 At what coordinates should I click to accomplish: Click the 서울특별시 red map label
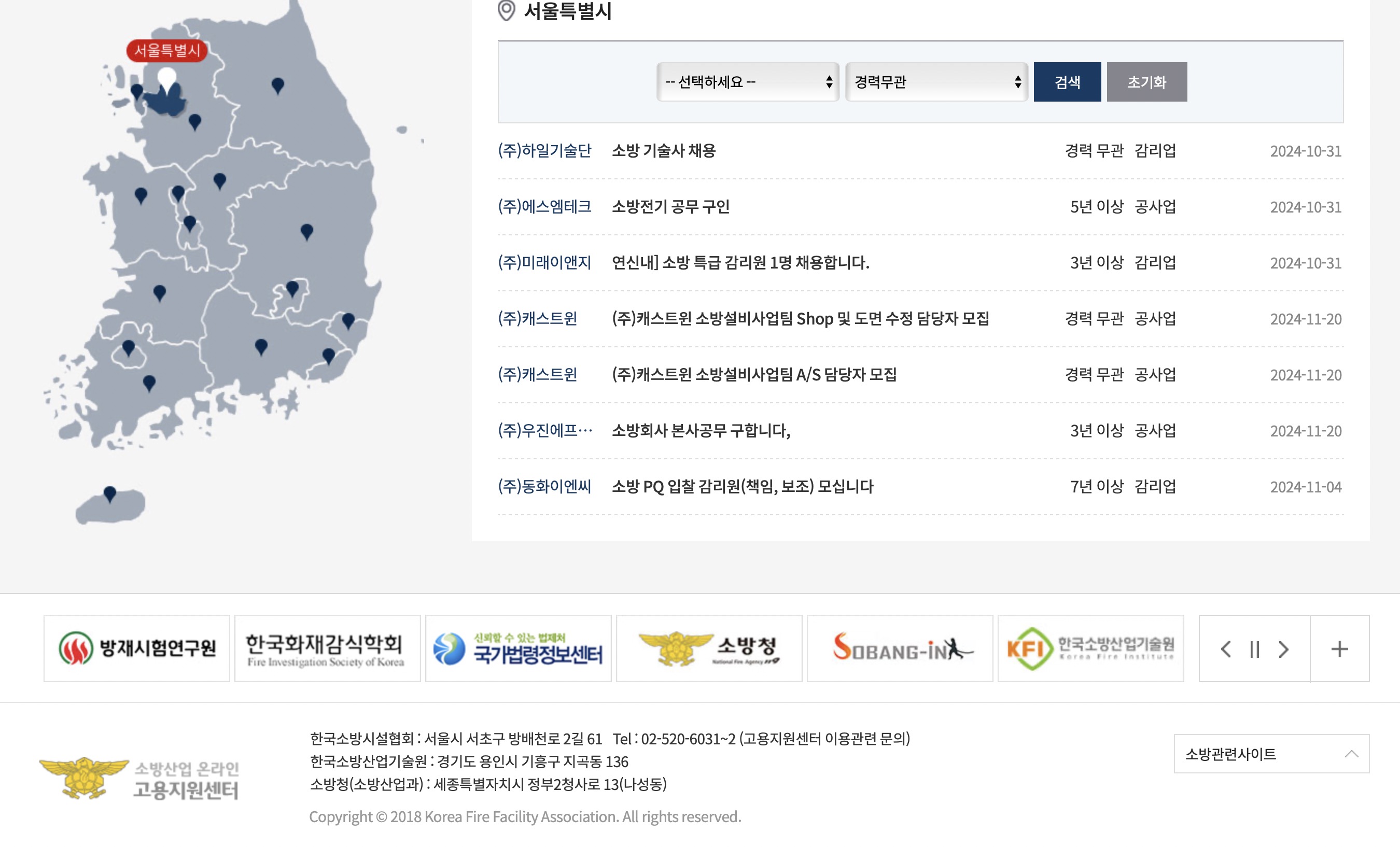pyautogui.click(x=167, y=50)
